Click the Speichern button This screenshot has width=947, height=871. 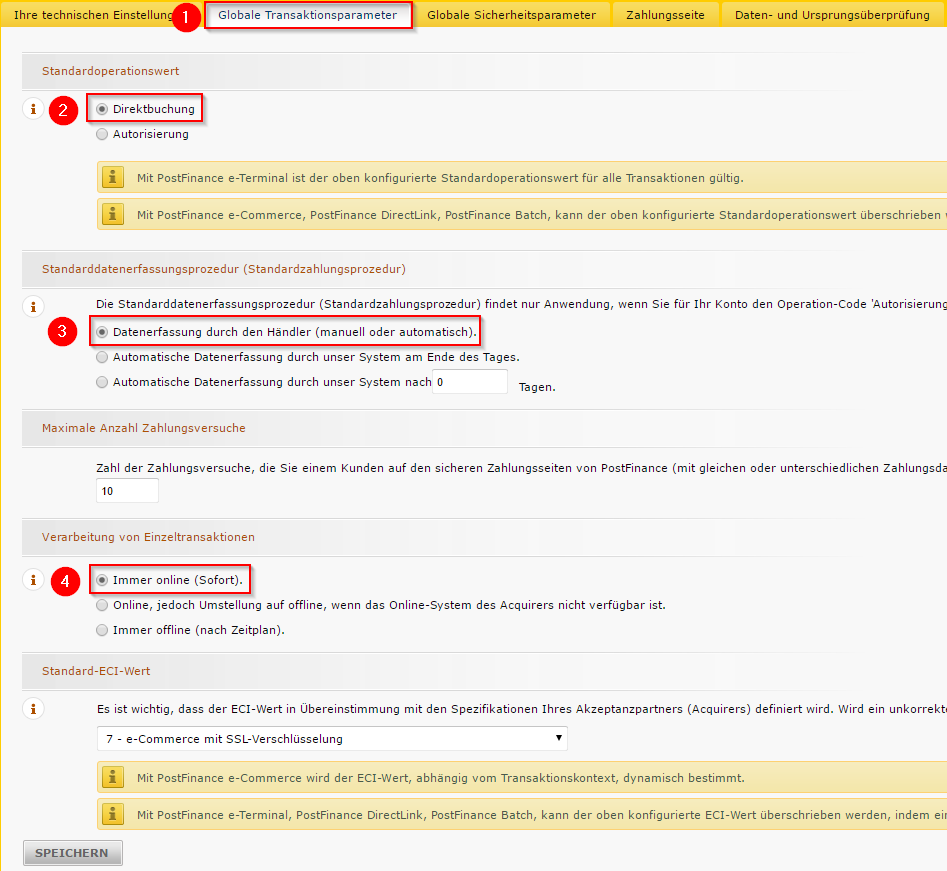[72, 853]
